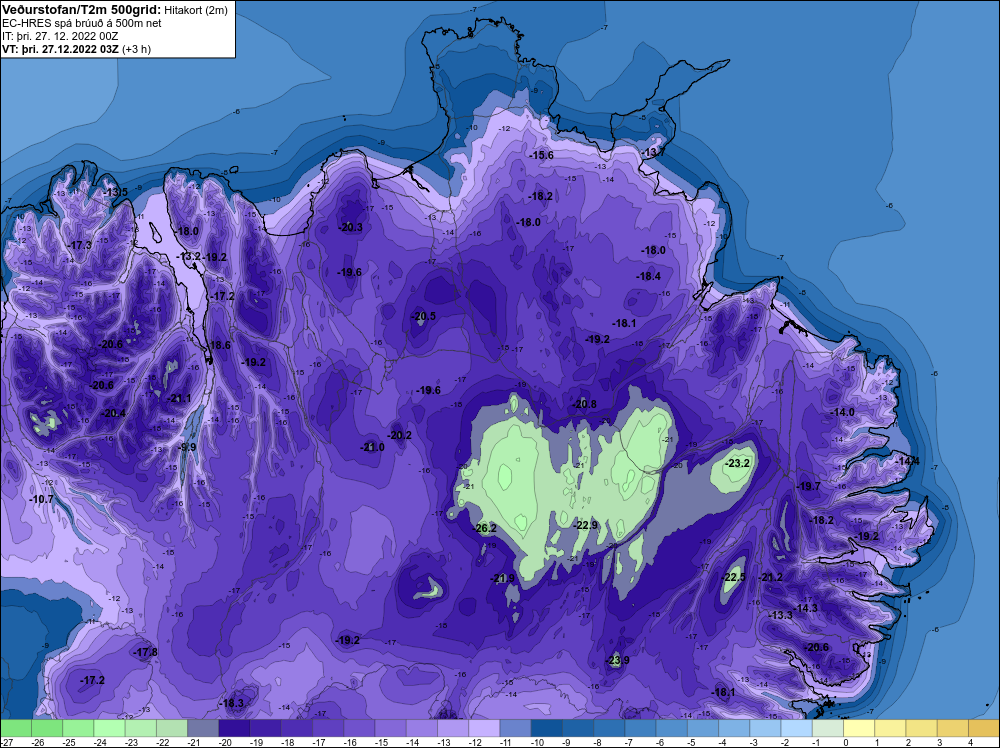Click the -13.3 temperature value
The height and width of the screenshot is (748, 1000).
tap(782, 615)
